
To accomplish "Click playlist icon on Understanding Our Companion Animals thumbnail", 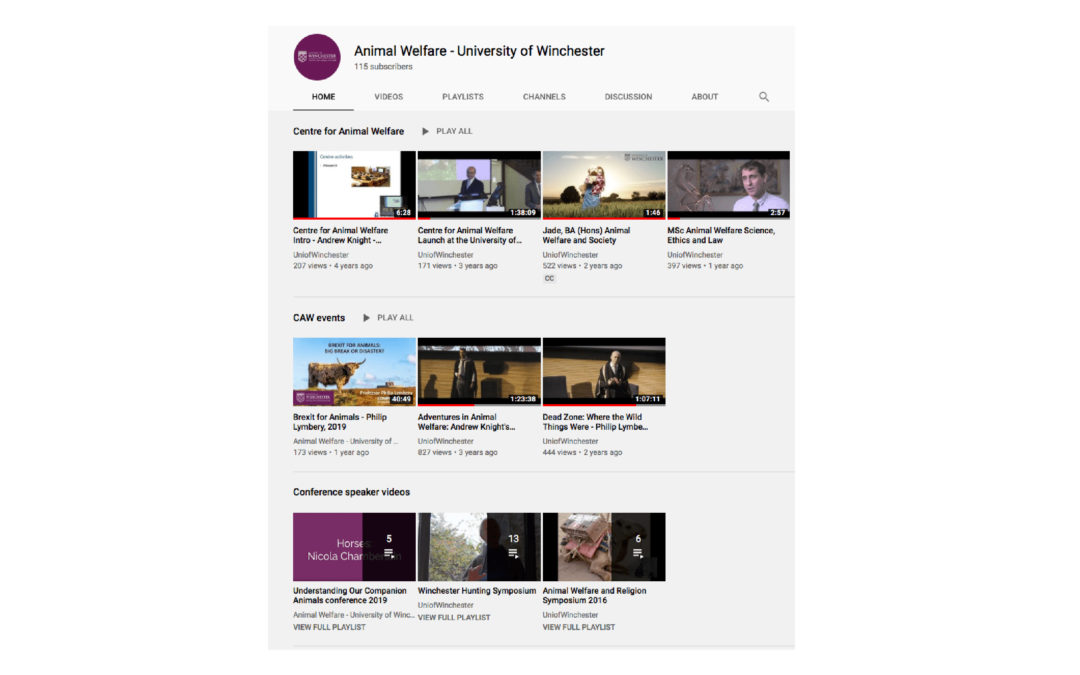I will [x=389, y=553].
